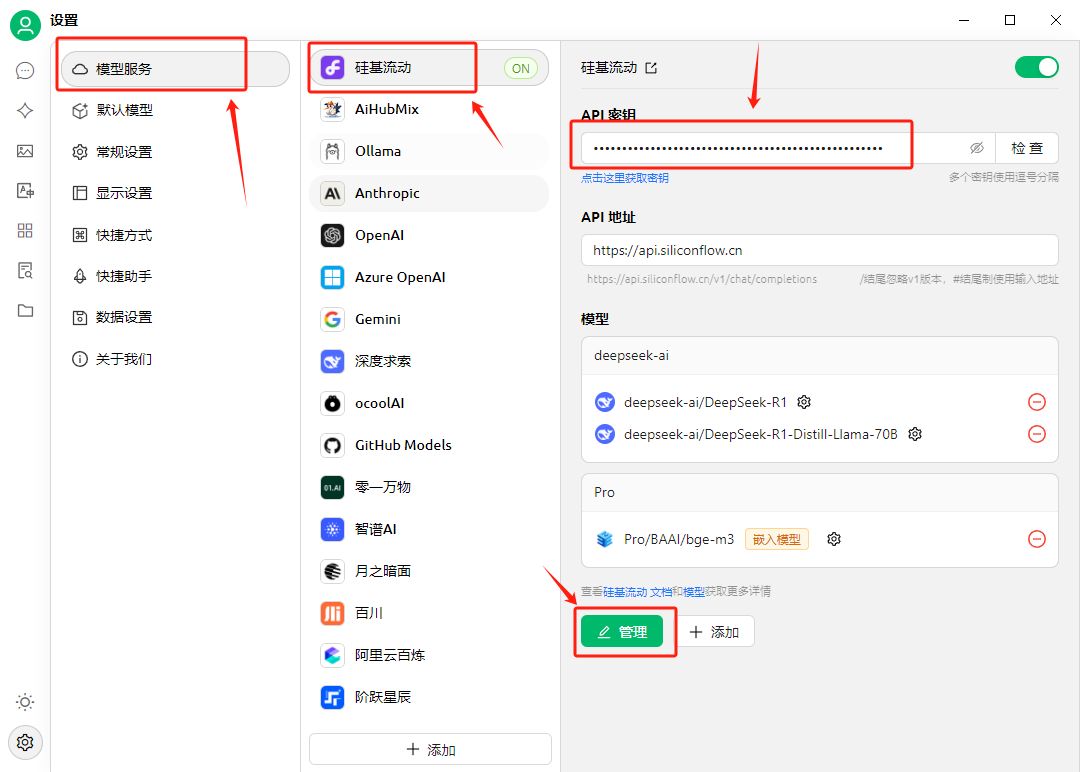Reveal the API key with eye icon

click(976, 146)
